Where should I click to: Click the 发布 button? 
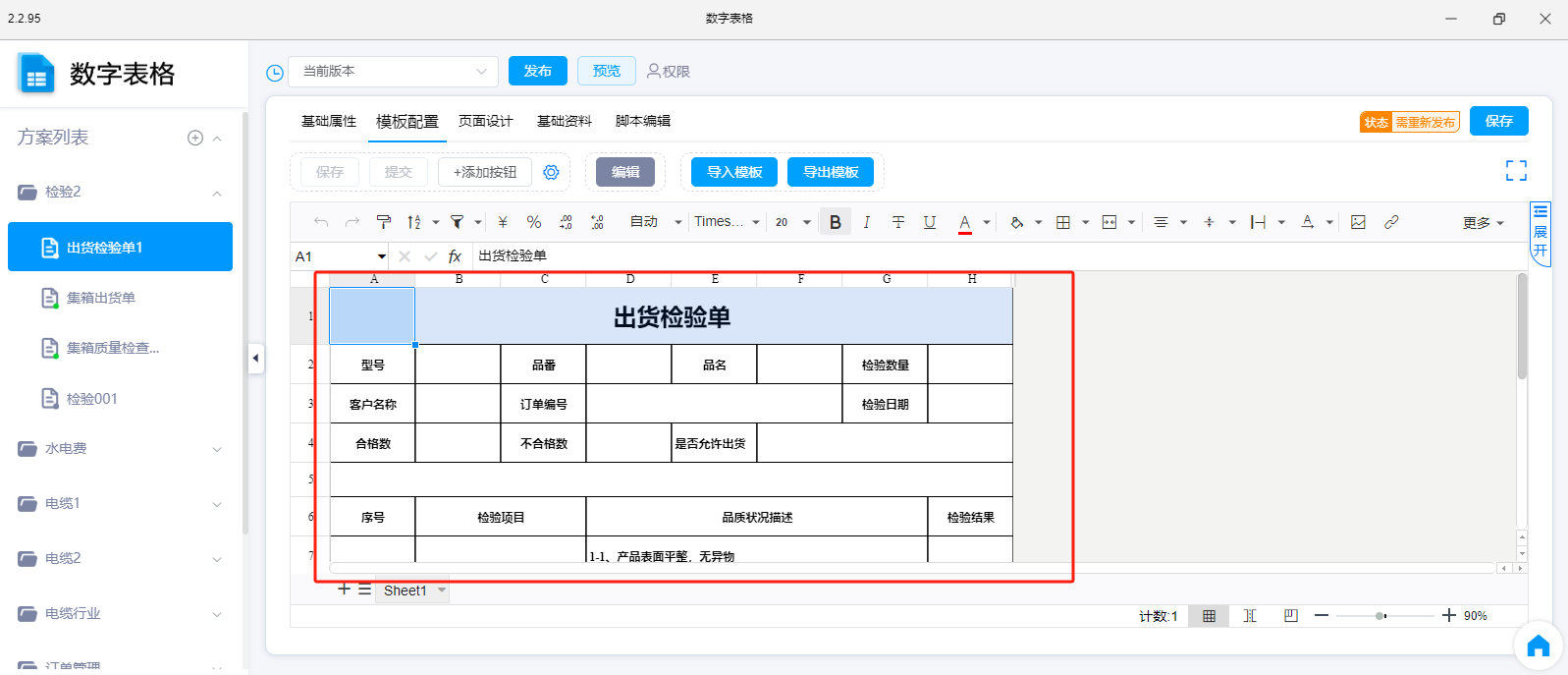point(538,71)
